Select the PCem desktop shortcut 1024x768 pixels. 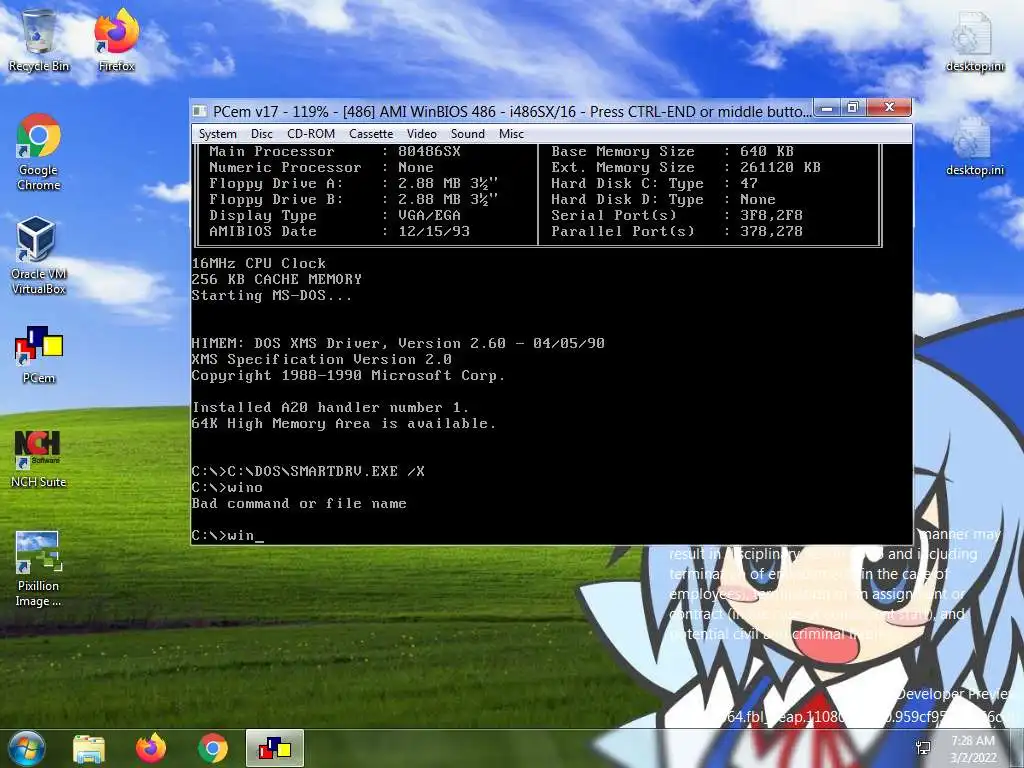(39, 355)
